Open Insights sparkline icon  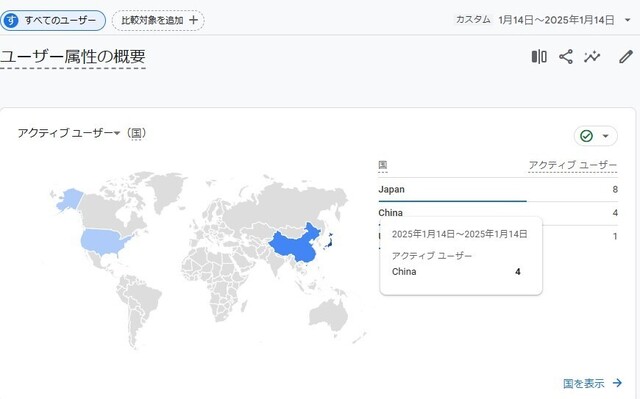tap(592, 57)
